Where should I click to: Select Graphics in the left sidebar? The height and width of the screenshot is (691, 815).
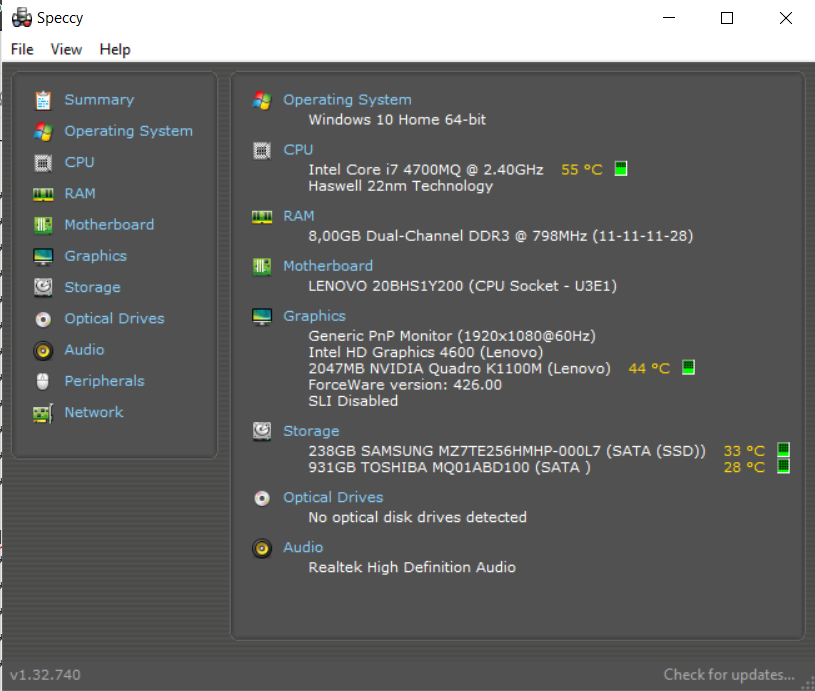pyautogui.click(x=95, y=256)
